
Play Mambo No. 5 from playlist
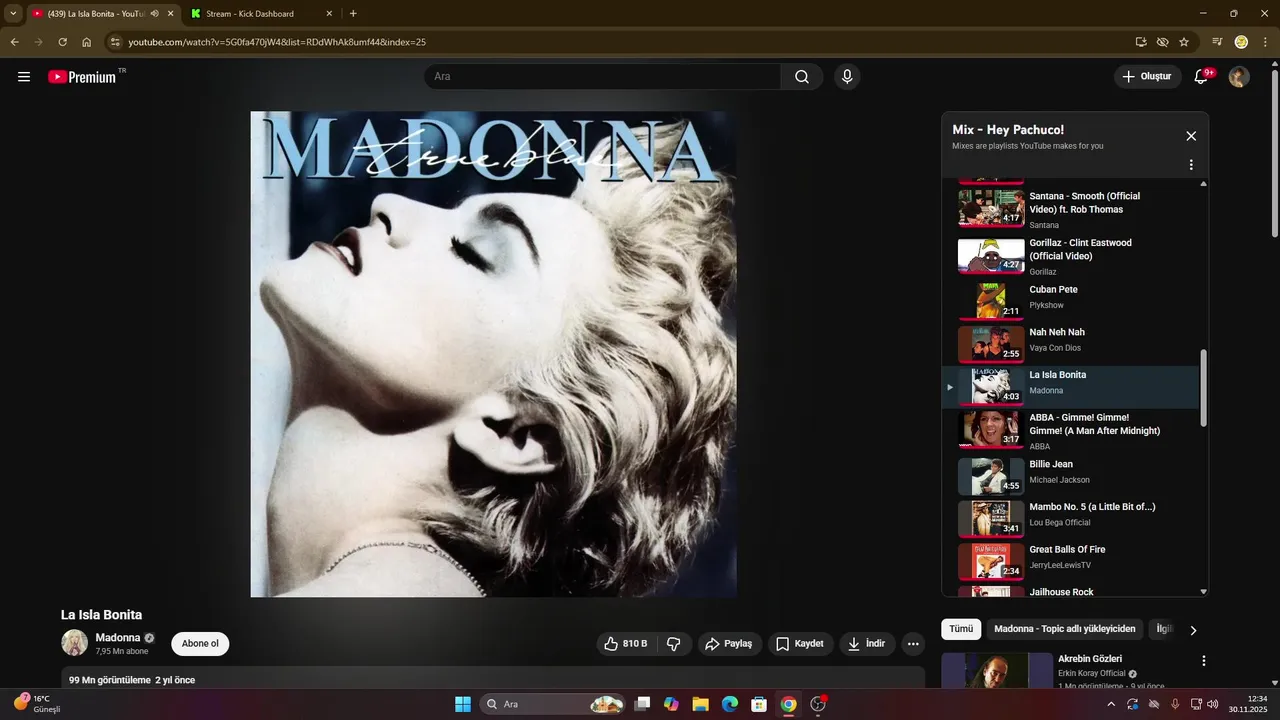click(x=1070, y=518)
